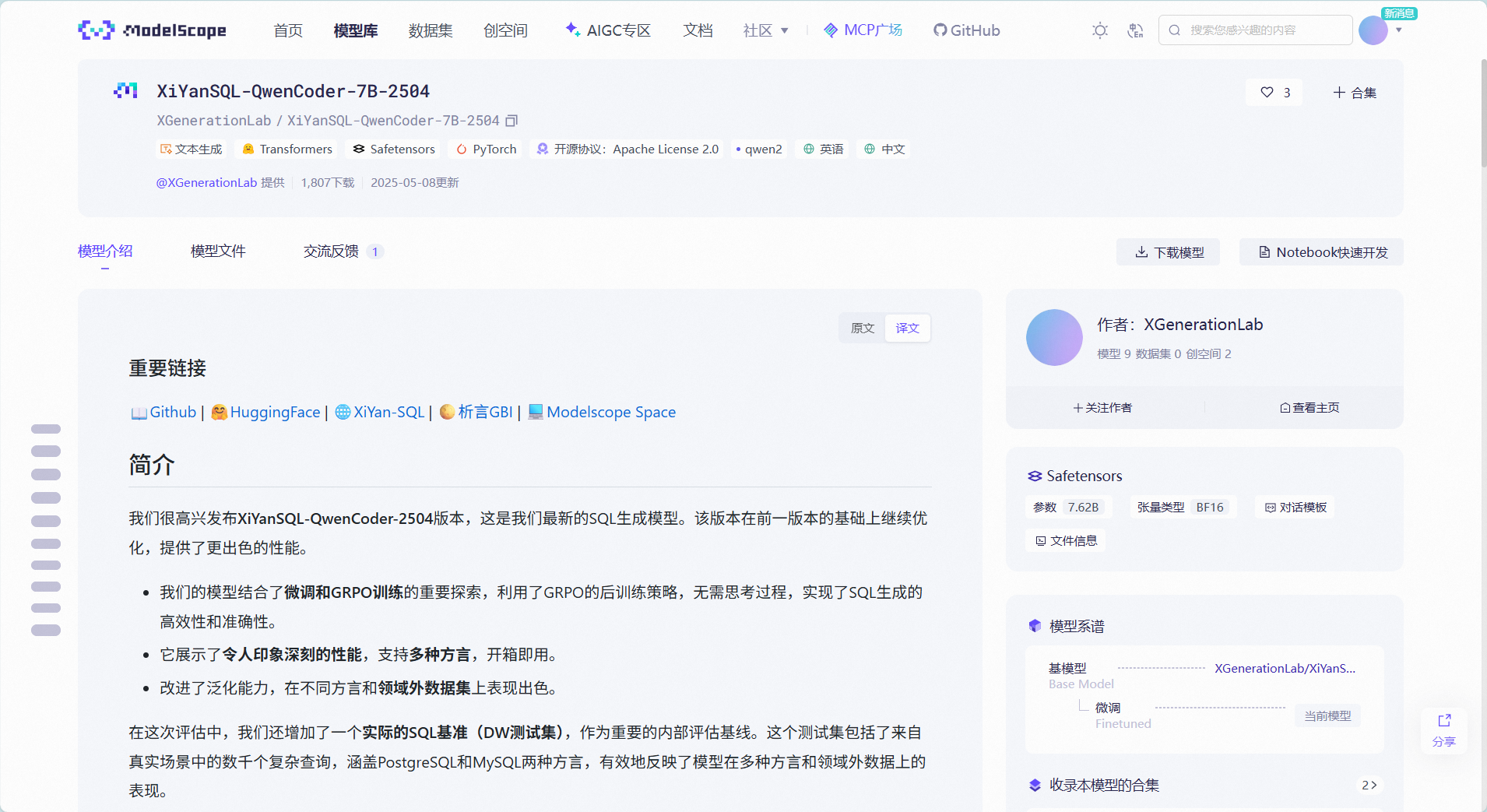Open Notebook快速开发
This screenshot has width=1487, height=812.
(1322, 252)
